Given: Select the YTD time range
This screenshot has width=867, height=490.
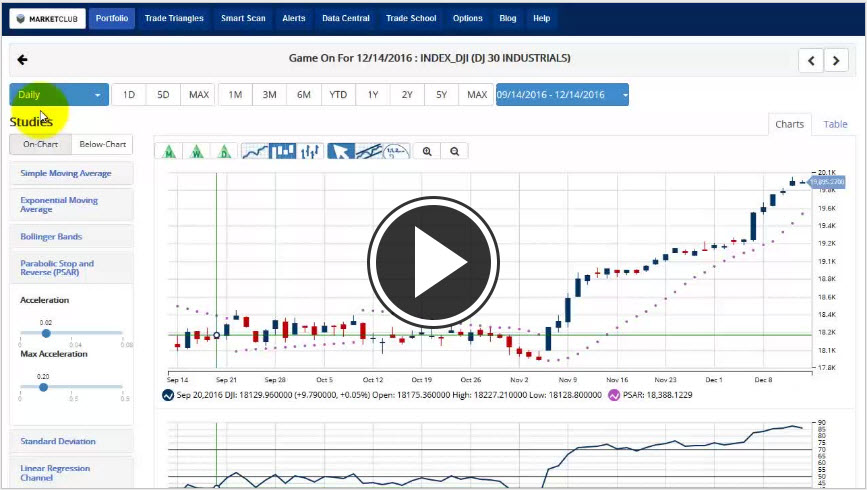Looking at the screenshot, I should point(338,95).
